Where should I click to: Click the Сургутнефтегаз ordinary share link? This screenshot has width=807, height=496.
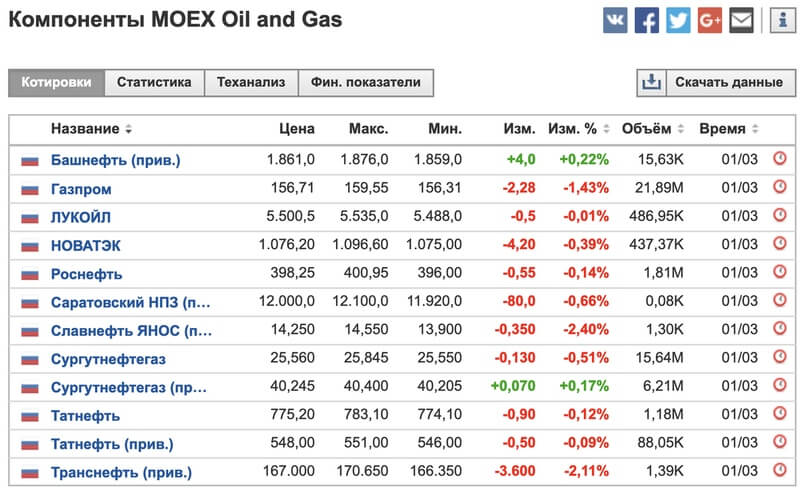pyautogui.click(x=109, y=359)
